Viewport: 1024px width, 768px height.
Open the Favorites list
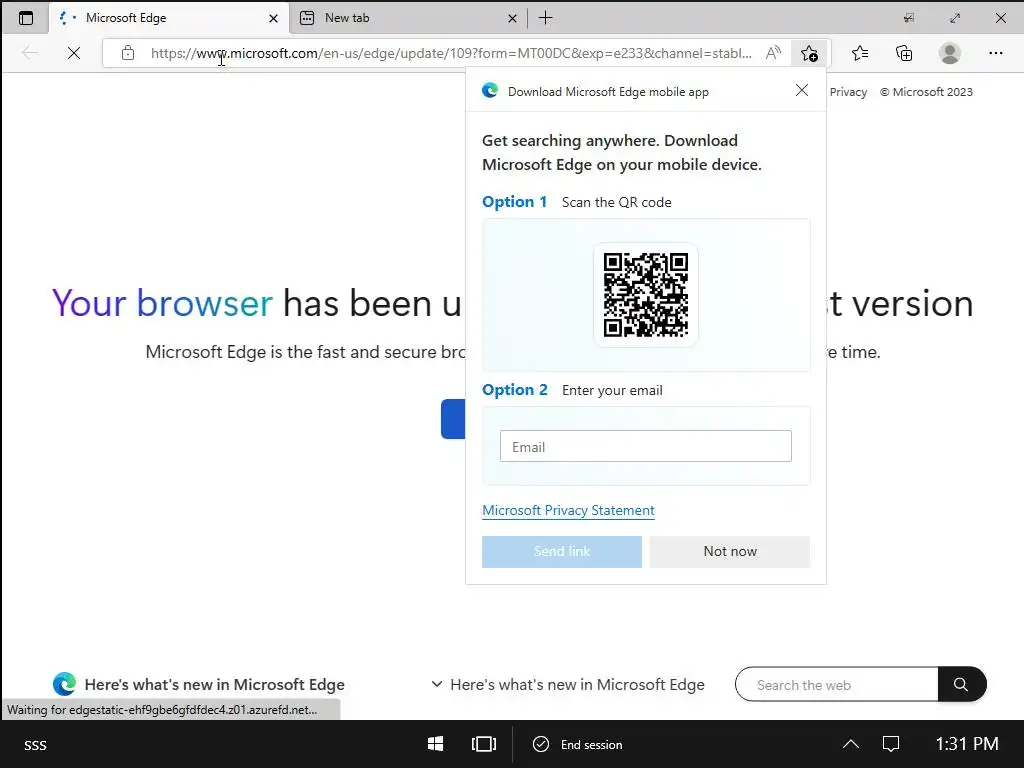tap(860, 53)
